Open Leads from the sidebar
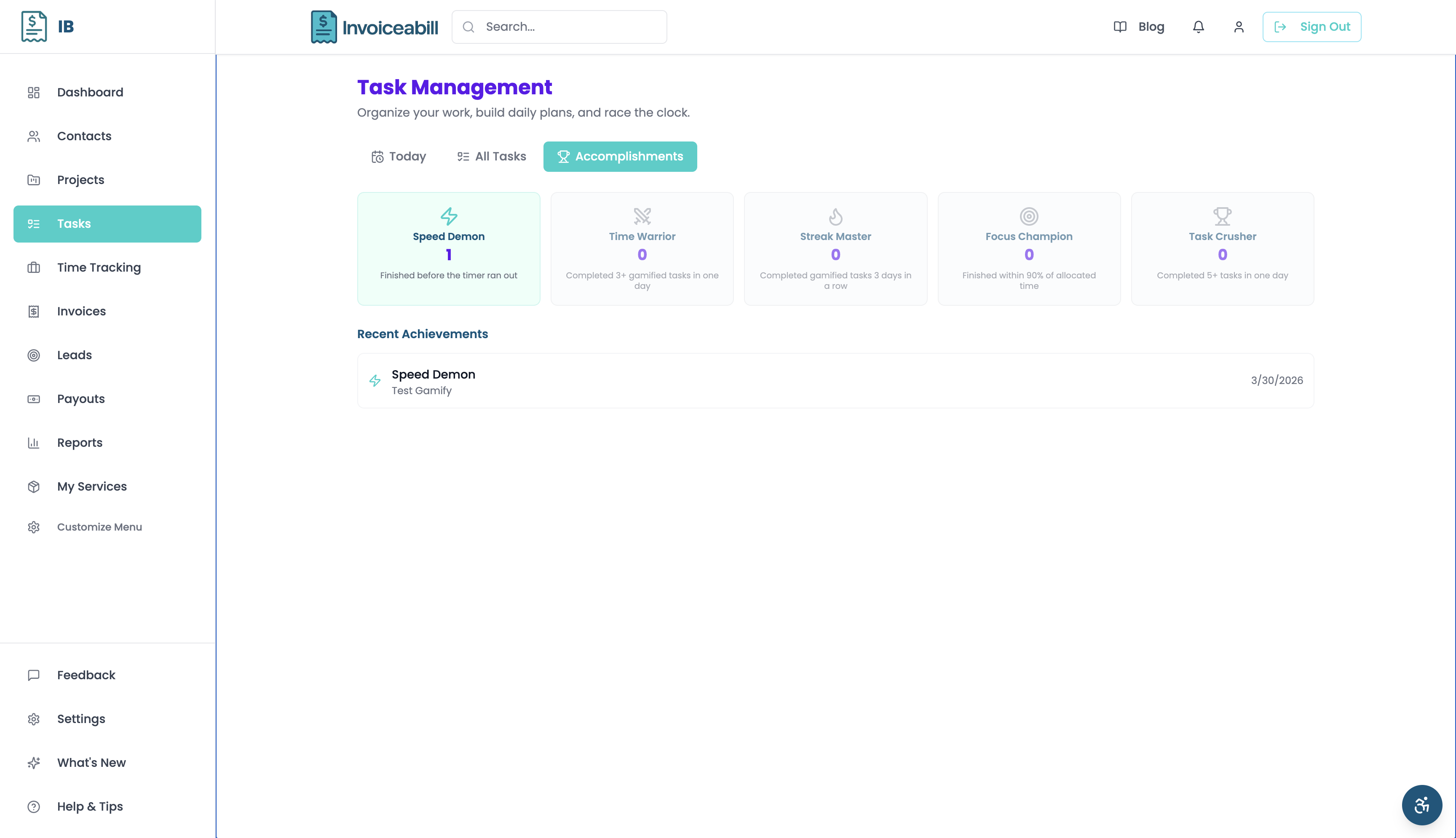 pos(74,355)
